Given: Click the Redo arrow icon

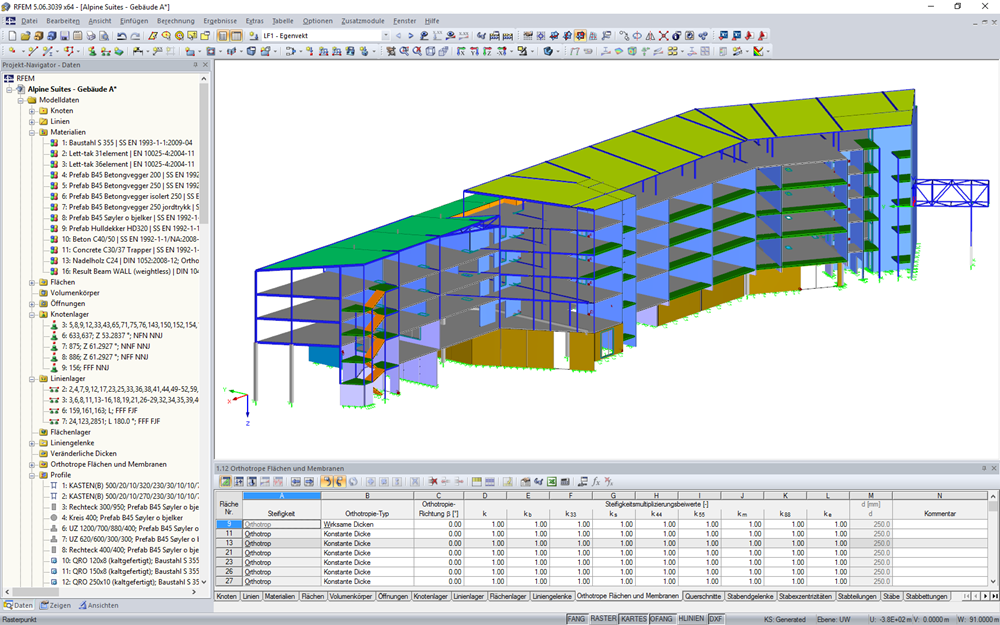Looking at the screenshot, I should tap(137, 36).
